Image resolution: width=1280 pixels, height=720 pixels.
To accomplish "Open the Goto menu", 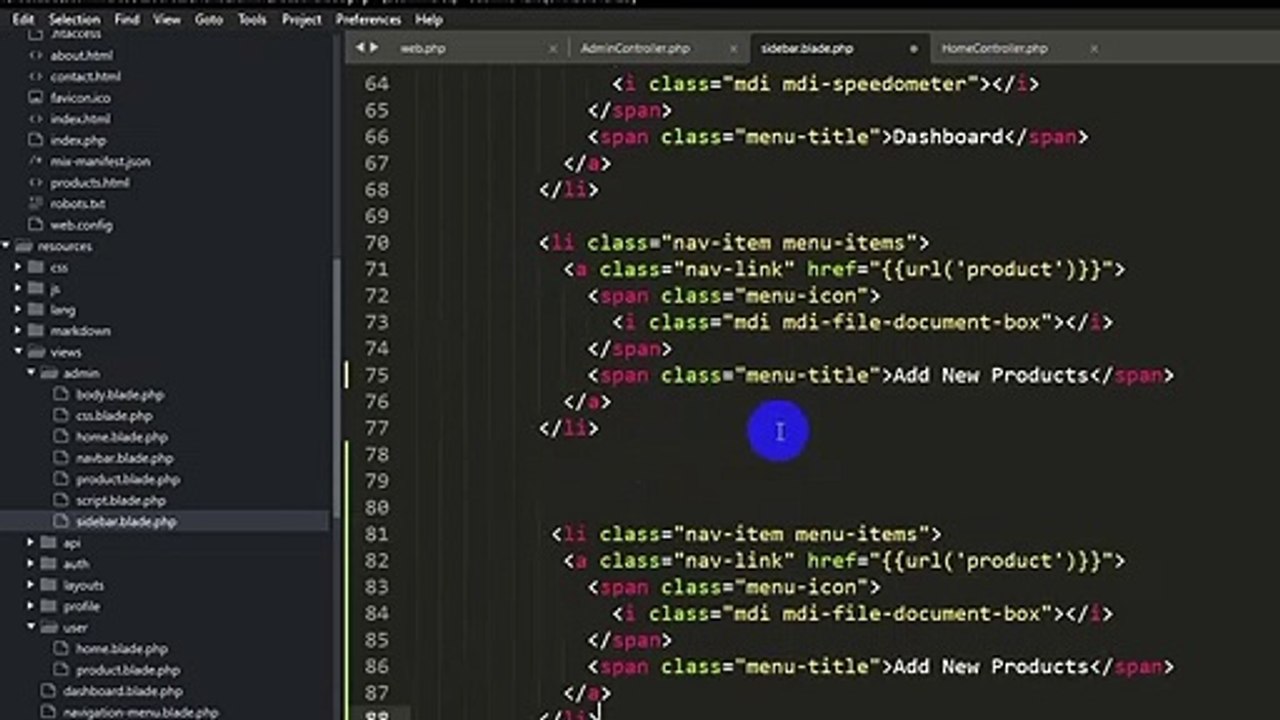I will click(x=209, y=19).
